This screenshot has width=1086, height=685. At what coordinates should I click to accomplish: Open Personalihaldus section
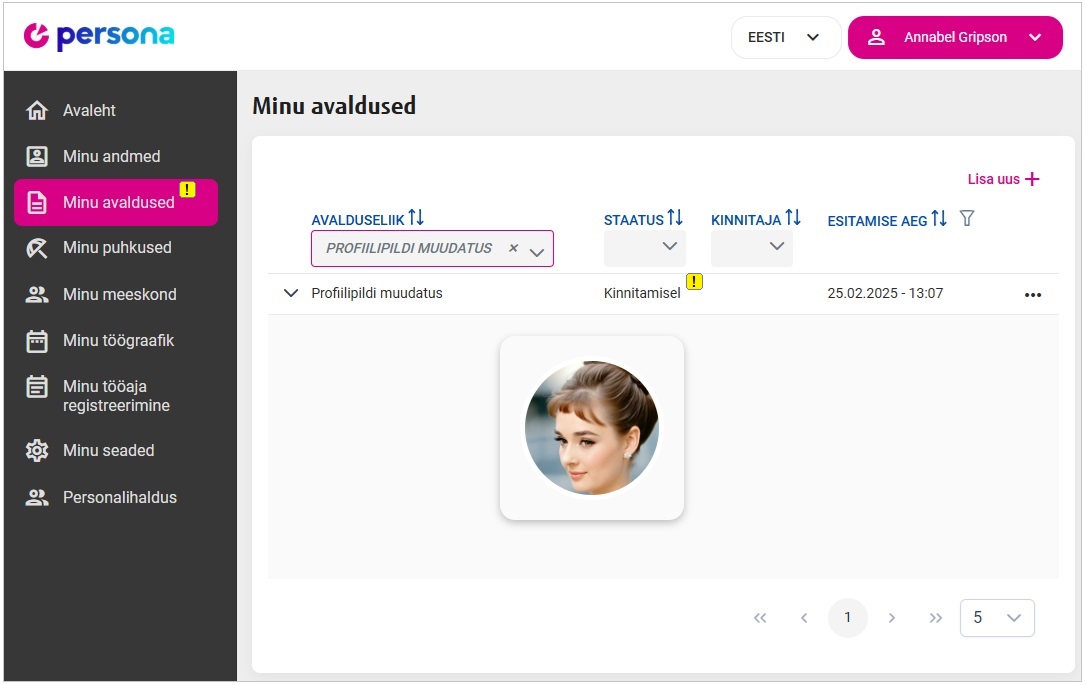120,497
